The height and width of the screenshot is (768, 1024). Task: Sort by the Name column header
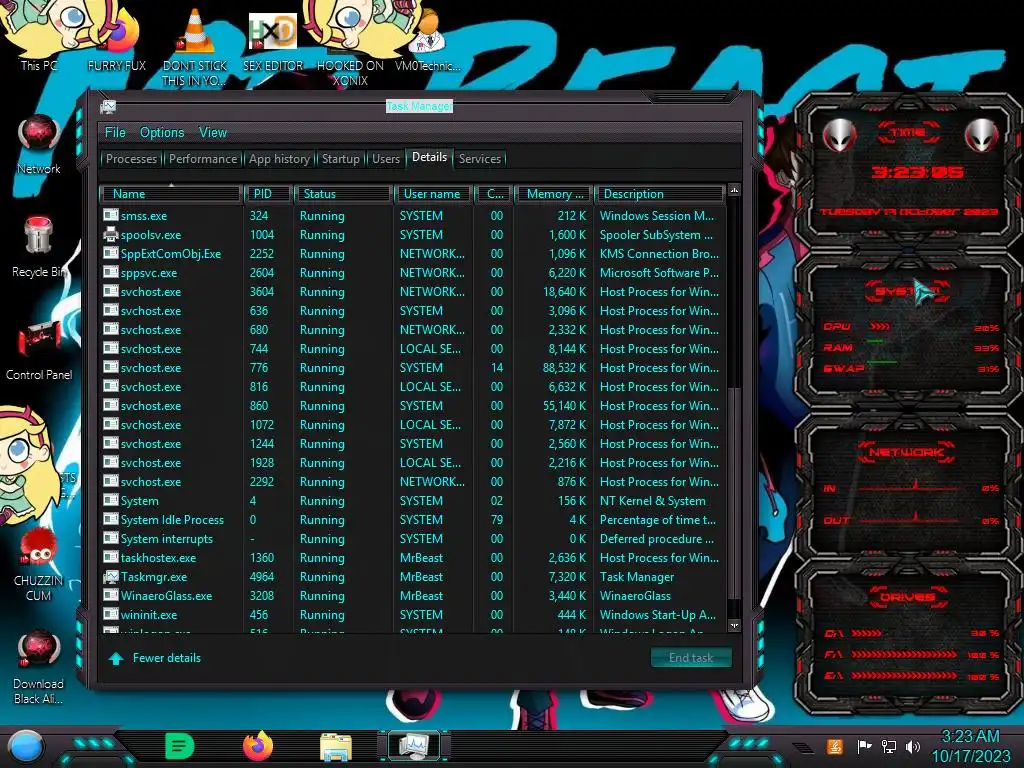(x=170, y=194)
